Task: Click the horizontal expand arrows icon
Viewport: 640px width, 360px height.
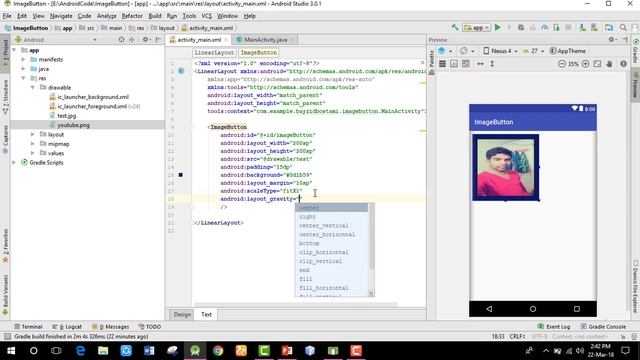Action: (x=480, y=64)
